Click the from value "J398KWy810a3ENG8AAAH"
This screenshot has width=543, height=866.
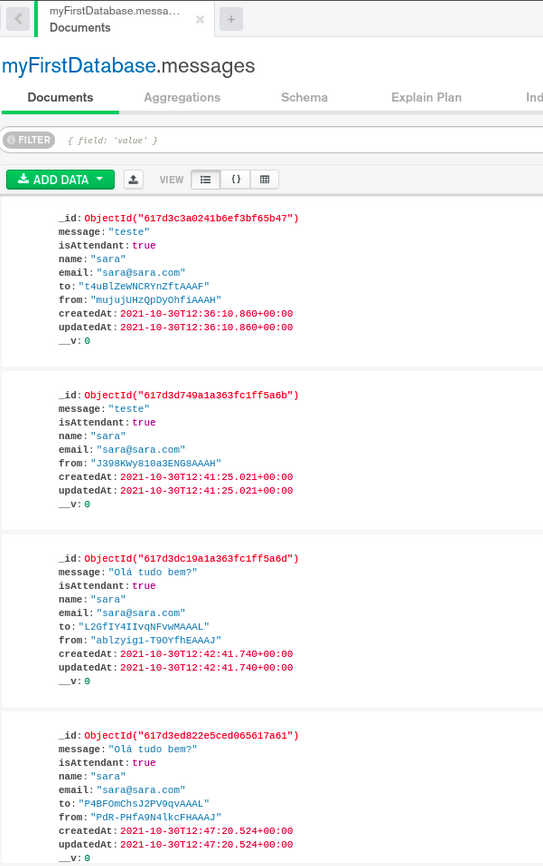coord(156,463)
